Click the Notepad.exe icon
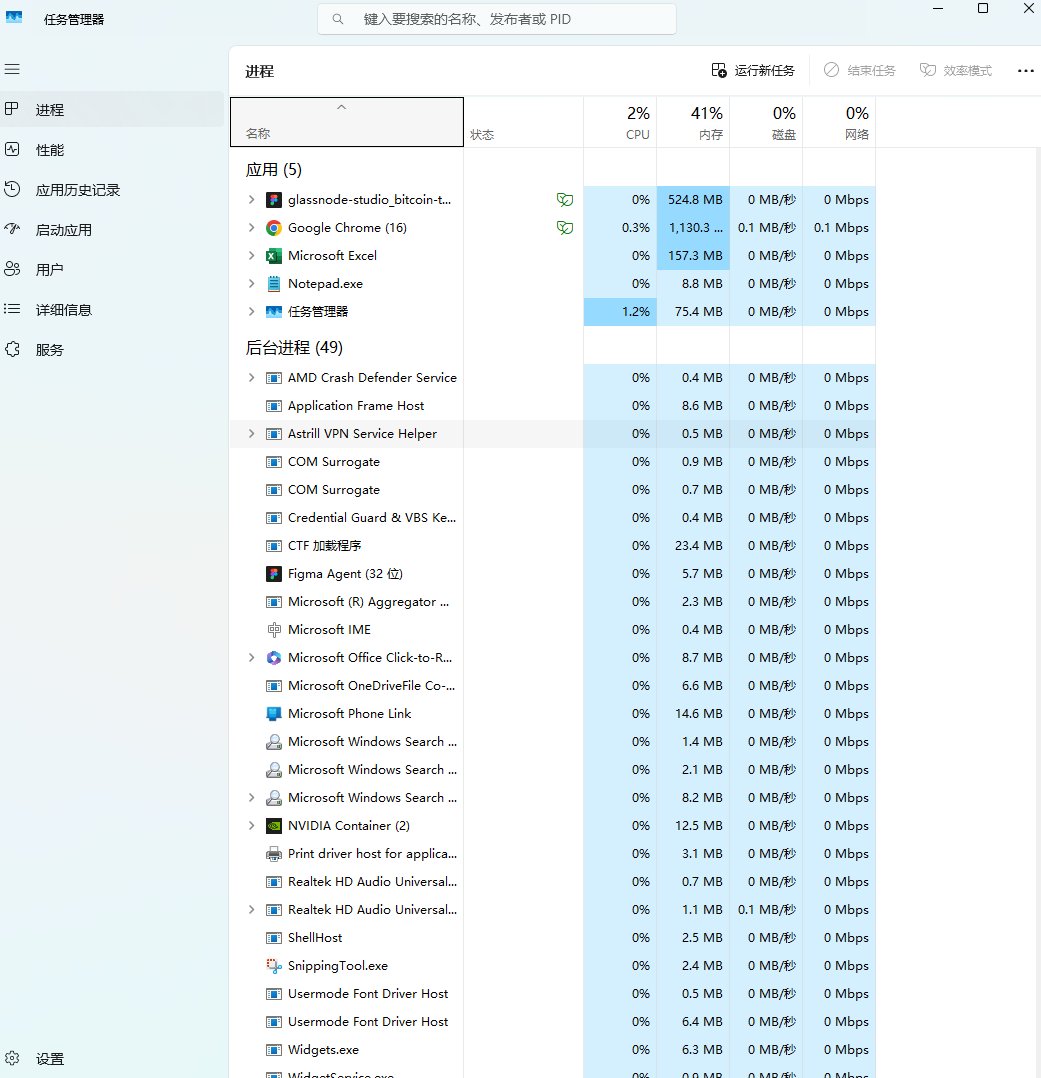The image size is (1041, 1078). [274, 284]
